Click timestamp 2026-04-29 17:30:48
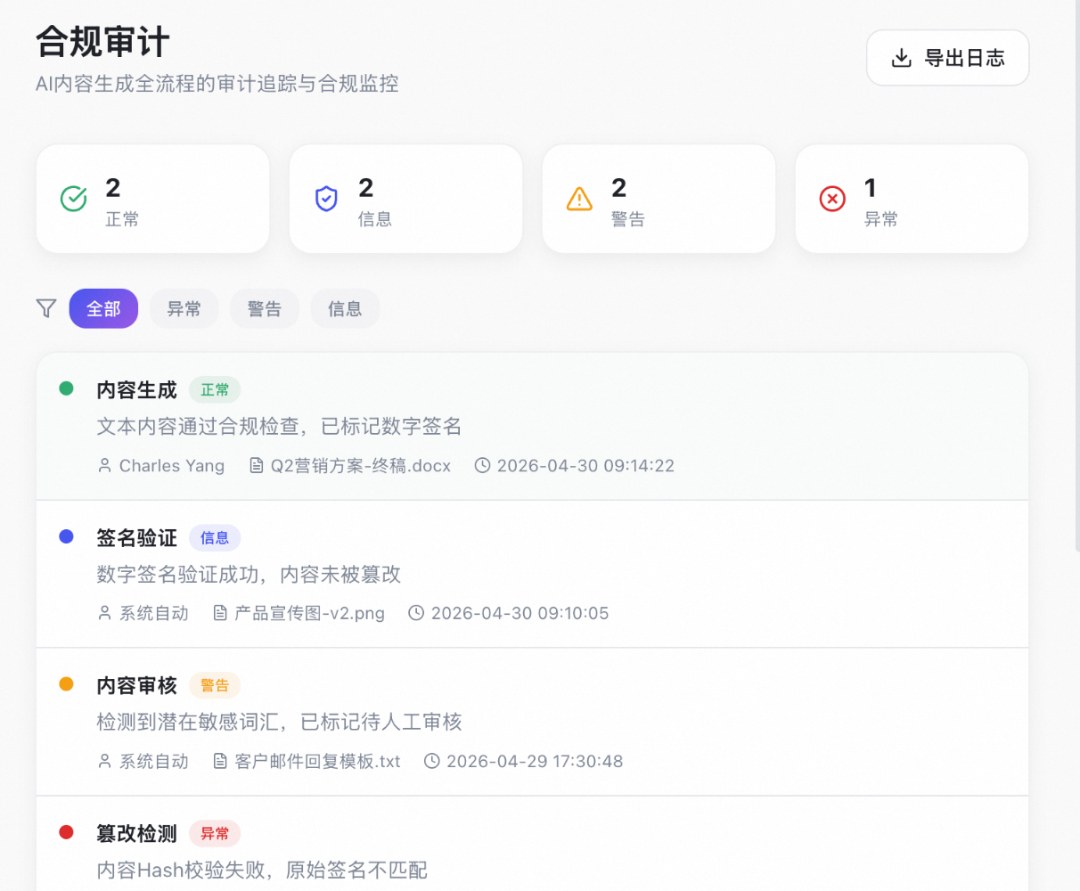This screenshot has height=891, width=1080. click(534, 761)
